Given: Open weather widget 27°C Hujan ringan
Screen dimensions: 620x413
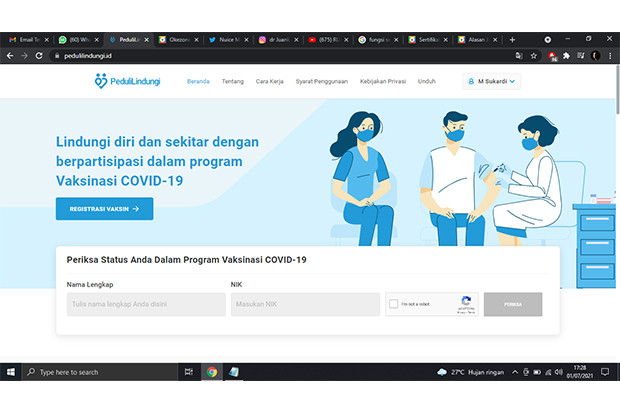Looking at the screenshot, I should pos(471,372).
